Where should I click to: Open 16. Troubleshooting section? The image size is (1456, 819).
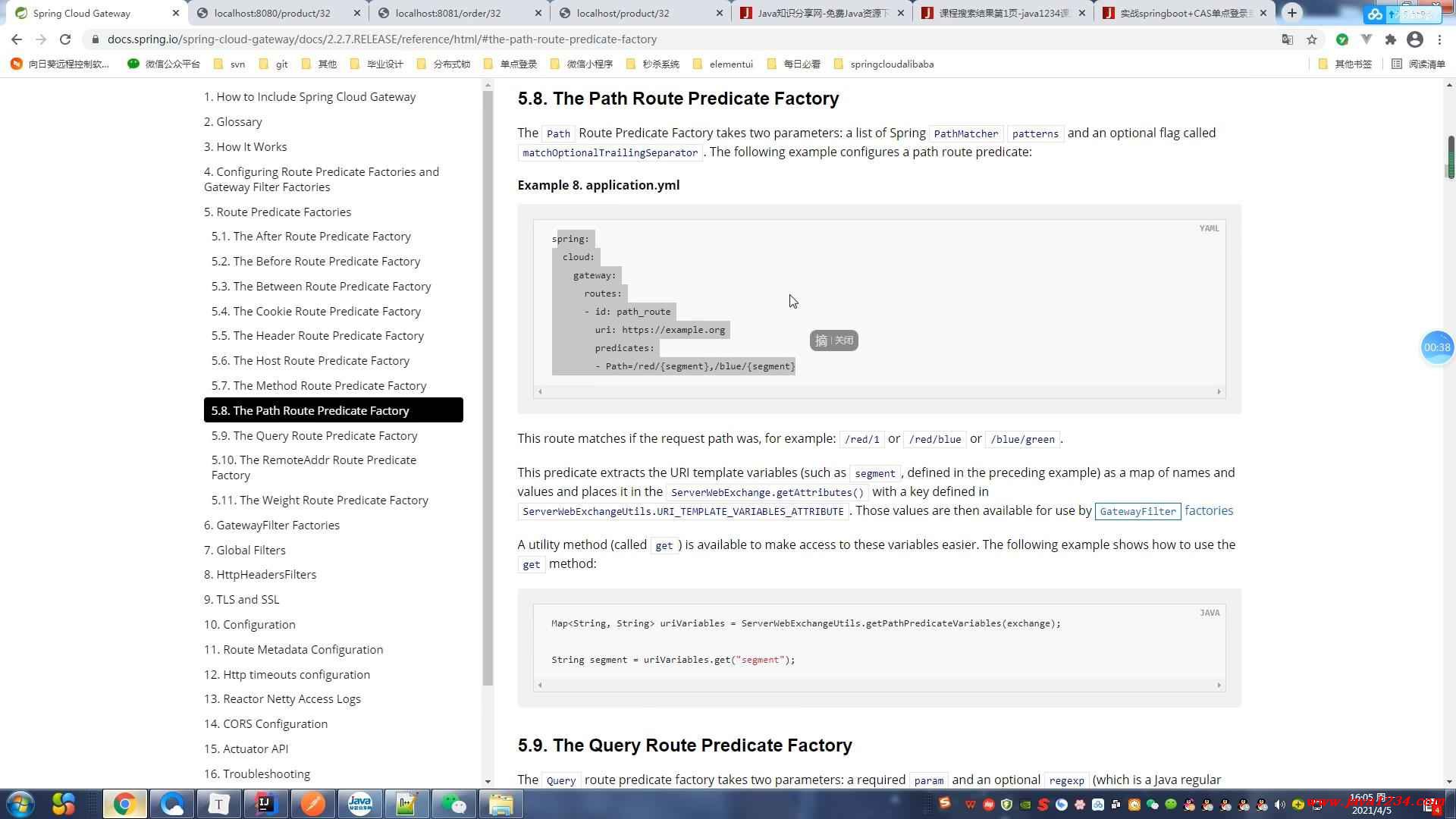pyautogui.click(x=256, y=773)
